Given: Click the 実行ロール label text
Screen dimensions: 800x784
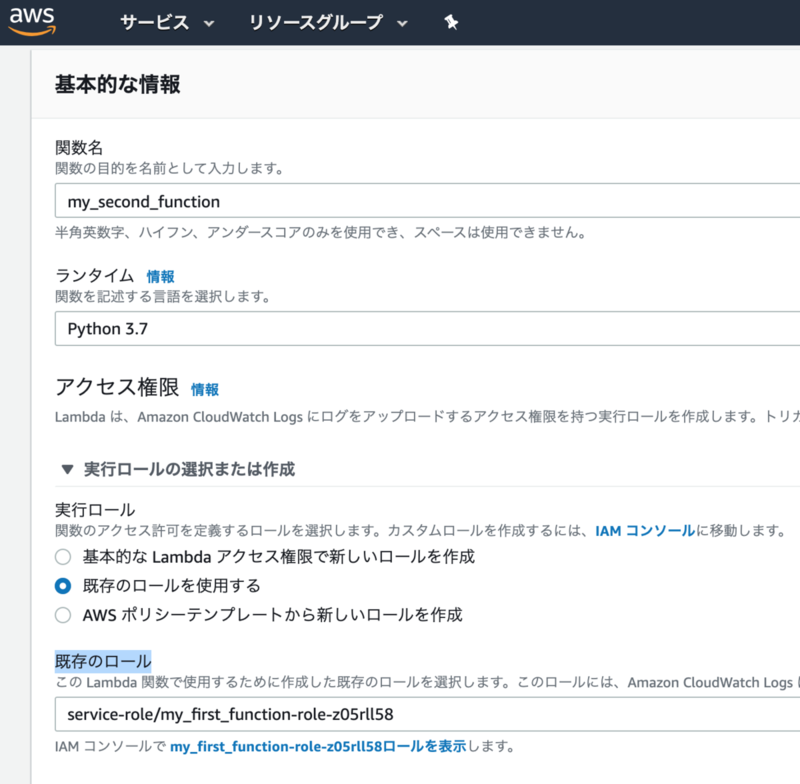Looking at the screenshot, I should pos(95,510).
